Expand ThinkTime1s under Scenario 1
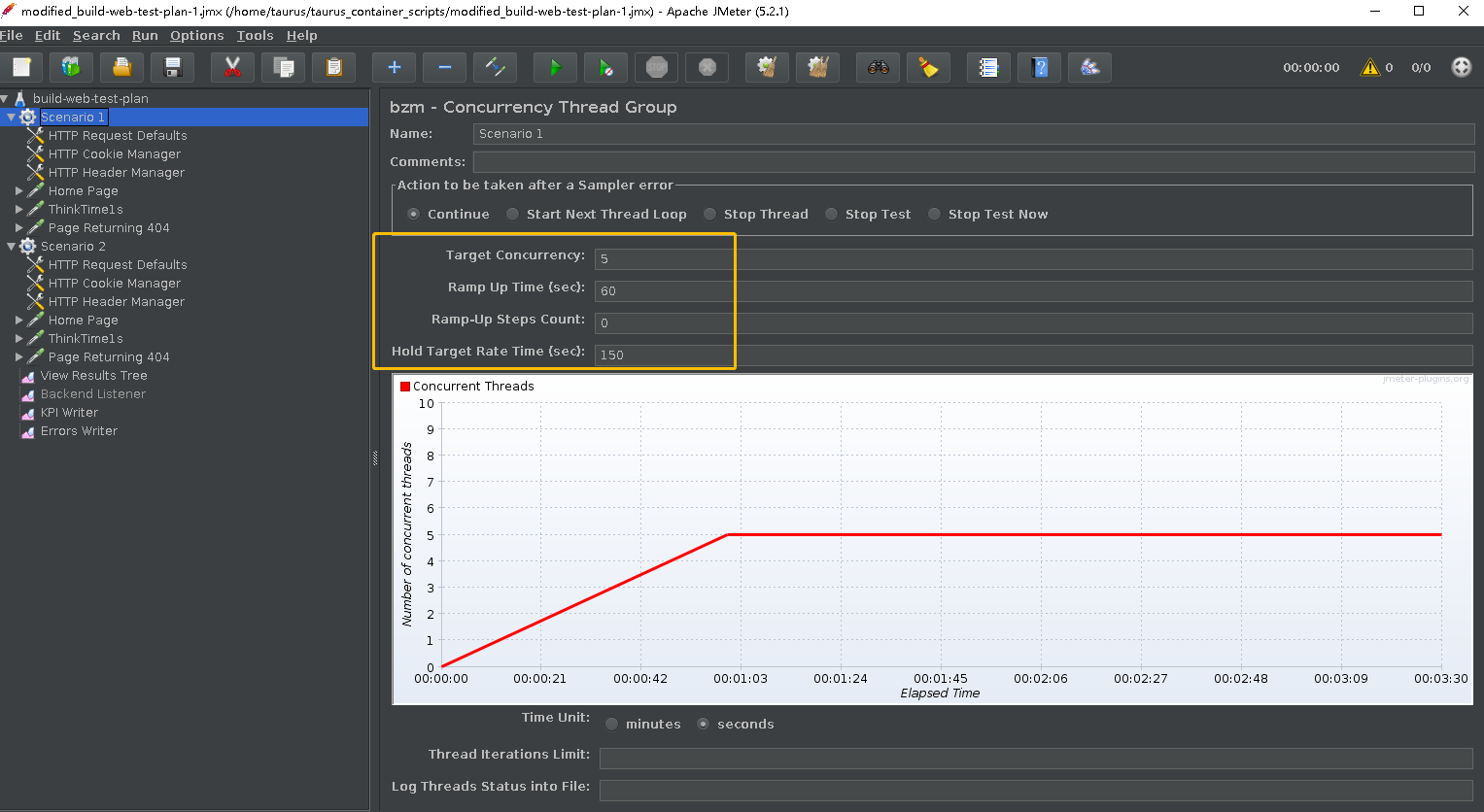Viewport: 1484px width, 812px height. pyautogui.click(x=19, y=209)
